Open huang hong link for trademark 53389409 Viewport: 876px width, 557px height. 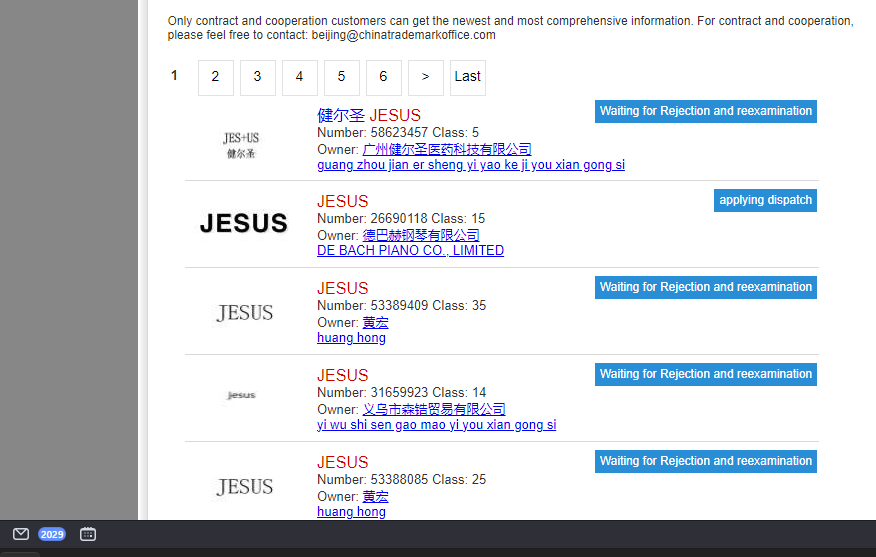point(351,338)
